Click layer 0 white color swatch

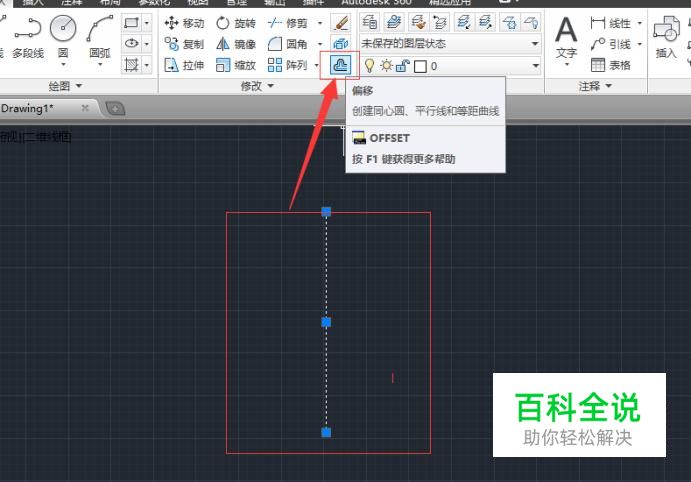click(420, 66)
